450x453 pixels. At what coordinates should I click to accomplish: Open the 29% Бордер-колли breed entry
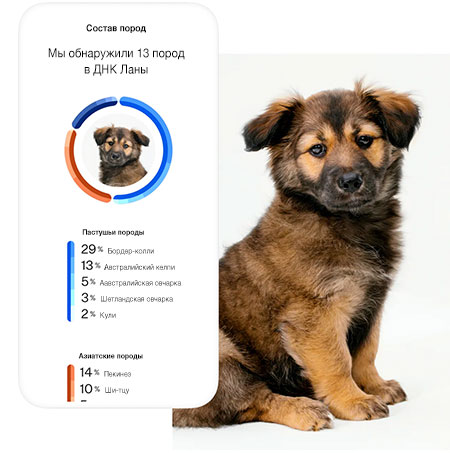point(117,250)
